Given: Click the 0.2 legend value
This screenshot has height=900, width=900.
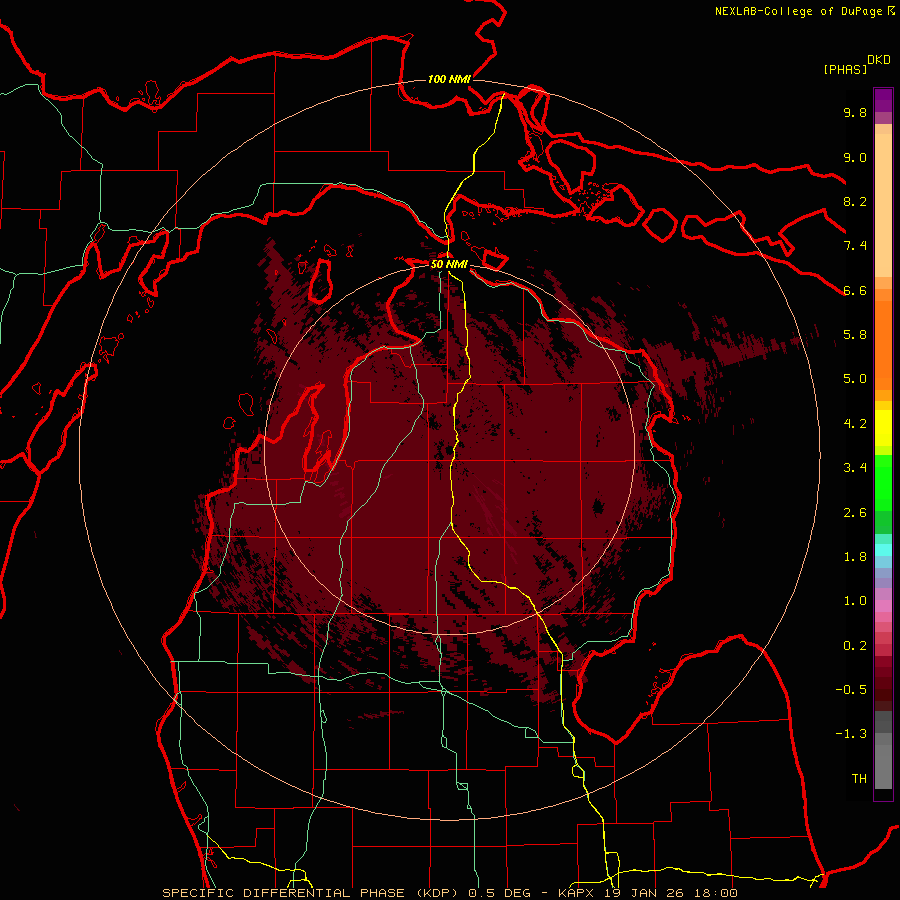Looking at the screenshot, I should (x=855, y=646).
